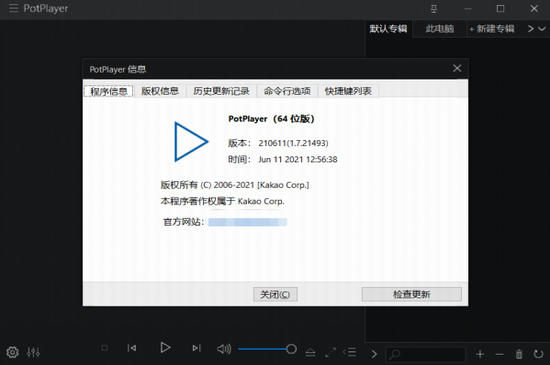Skip to next track
Viewport: 550px width, 365px height.
[196, 348]
